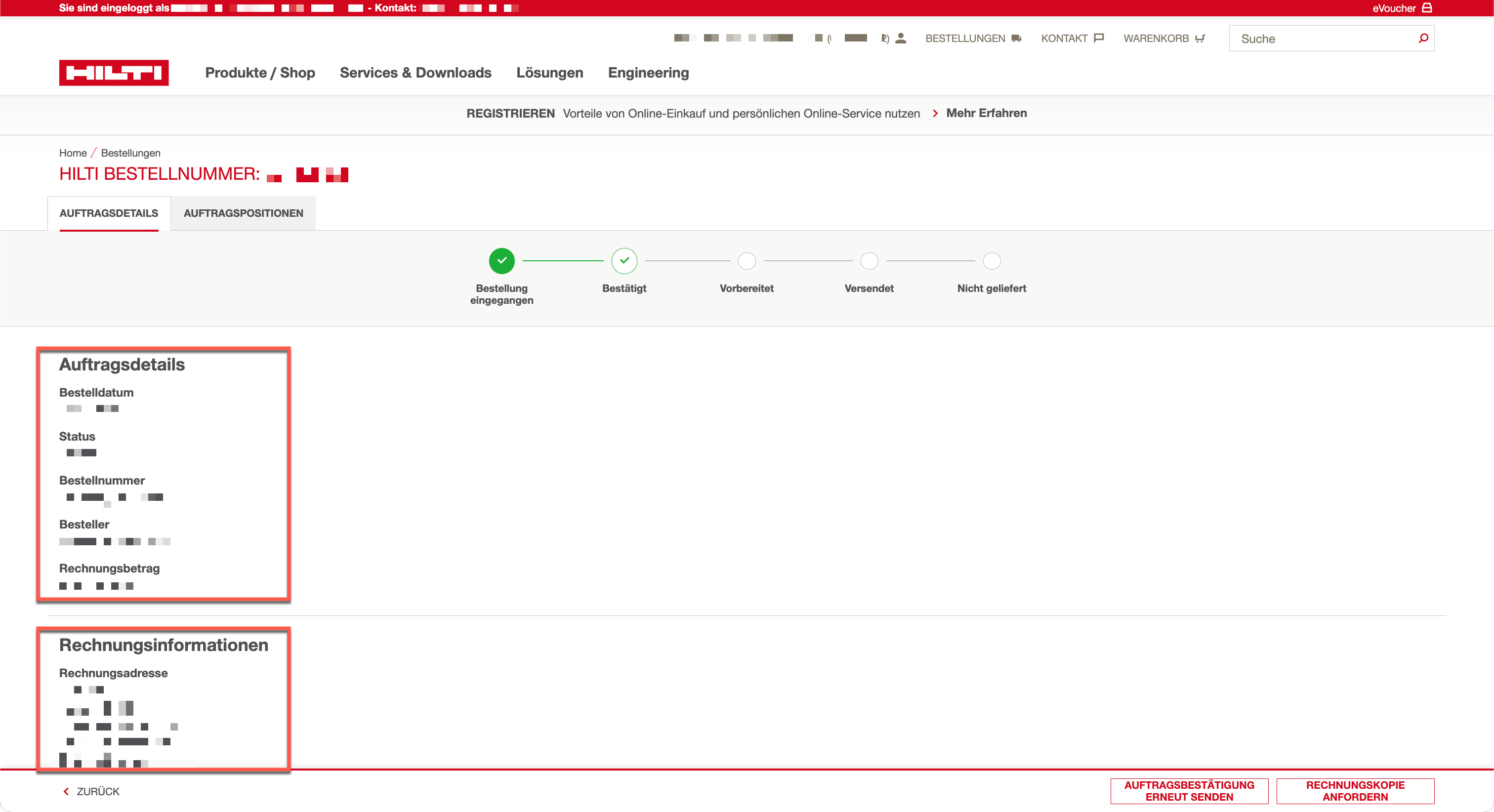Switch to the Auftragsdetails tab
The height and width of the screenshot is (812, 1494).
point(109,213)
